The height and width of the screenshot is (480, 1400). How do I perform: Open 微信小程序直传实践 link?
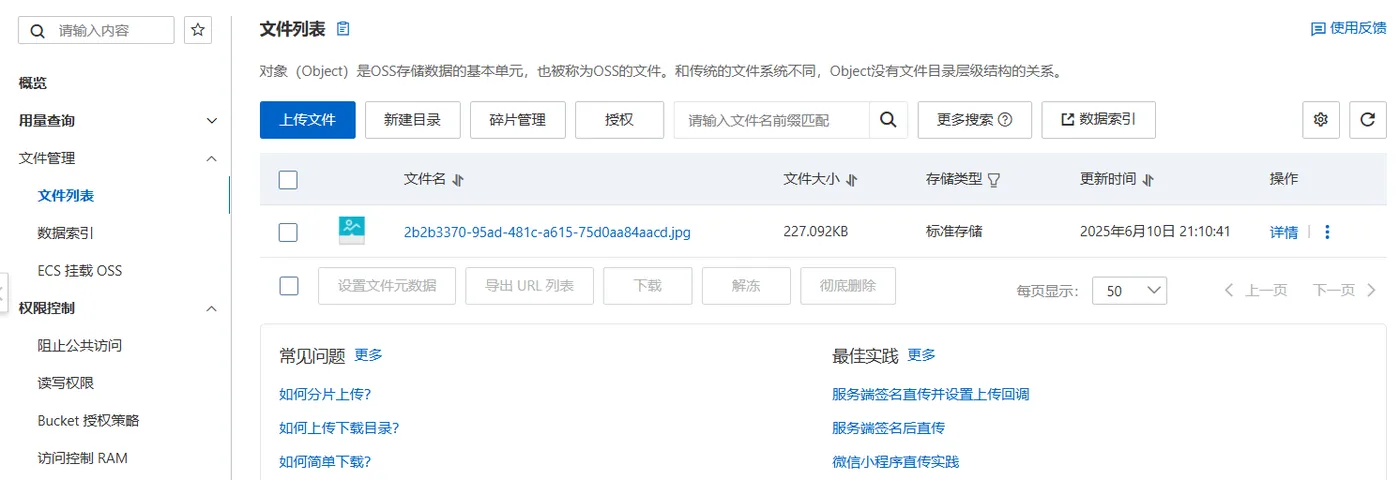tap(895, 462)
